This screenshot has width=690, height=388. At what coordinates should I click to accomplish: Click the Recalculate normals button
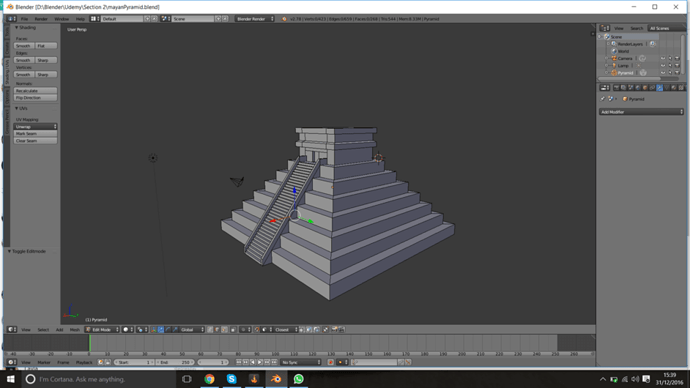click(36, 91)
